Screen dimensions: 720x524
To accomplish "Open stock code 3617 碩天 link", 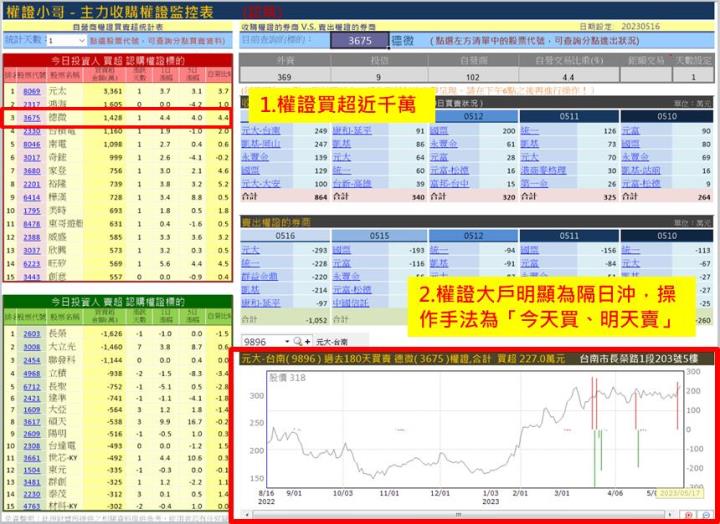I will [x=32, y=422].
